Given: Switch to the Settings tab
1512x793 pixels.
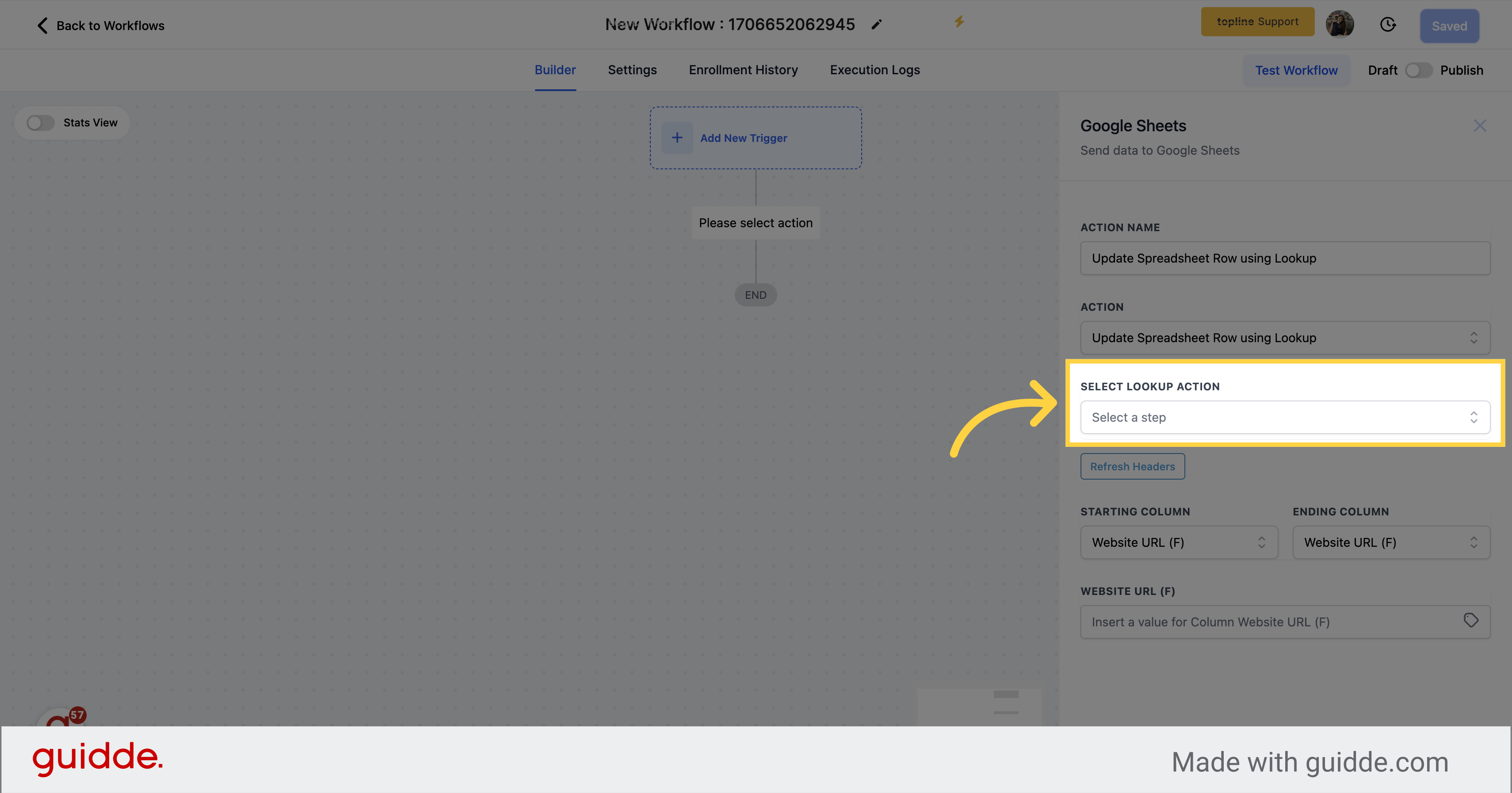Looking at the screenshot, I should pos(632,70).
